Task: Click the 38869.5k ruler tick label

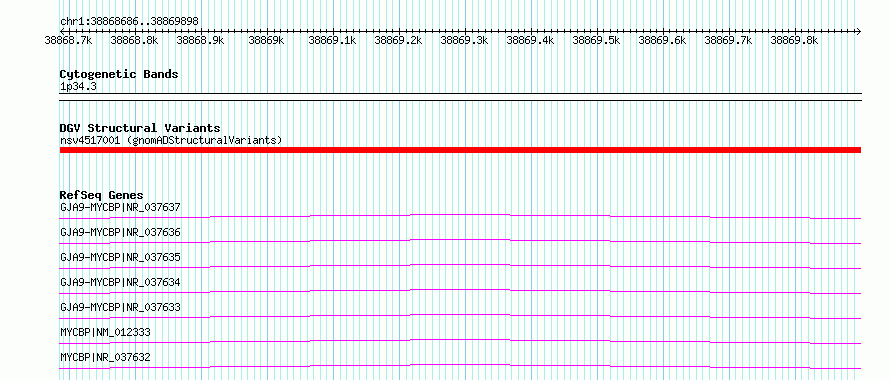Action: [x=596, y=40]
